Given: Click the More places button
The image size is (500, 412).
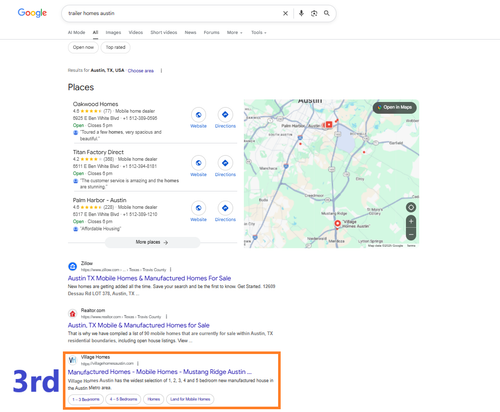Looking at the screenshot, I should click(x=152, y=242).
